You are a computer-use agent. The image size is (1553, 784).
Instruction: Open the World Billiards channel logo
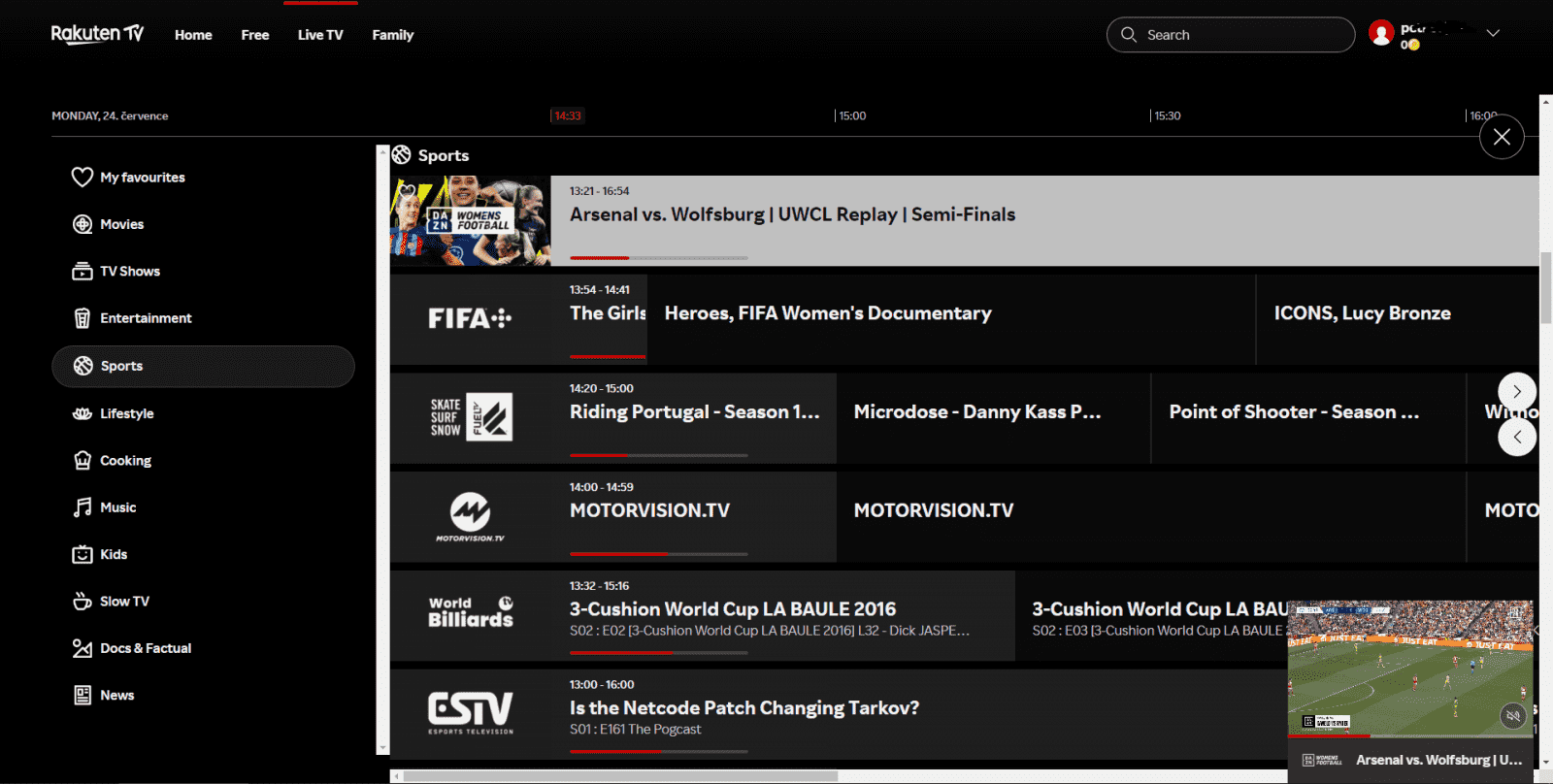471,612
